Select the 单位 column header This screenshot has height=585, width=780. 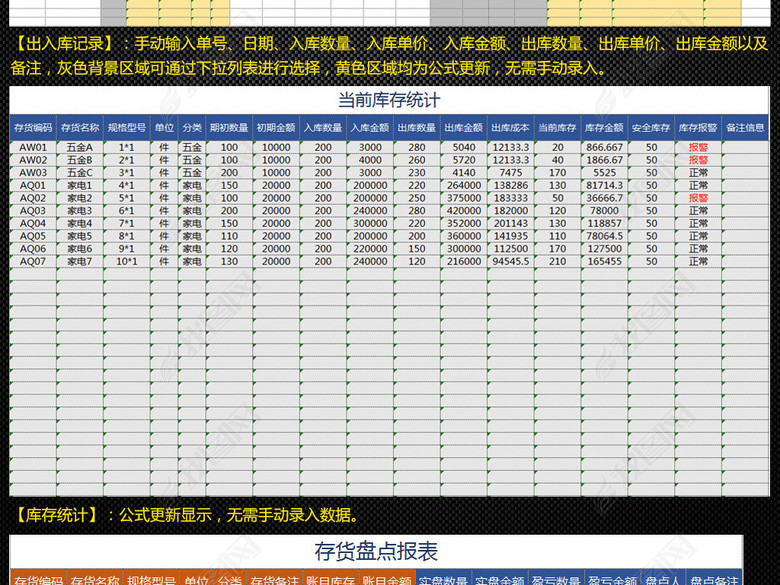tap(164, 128)
